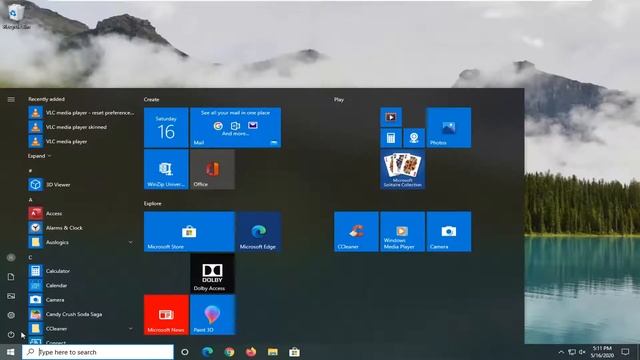This screenshot has height=360, width=640.
Task: Open the Camera tile
Action: tap(449, 231)
